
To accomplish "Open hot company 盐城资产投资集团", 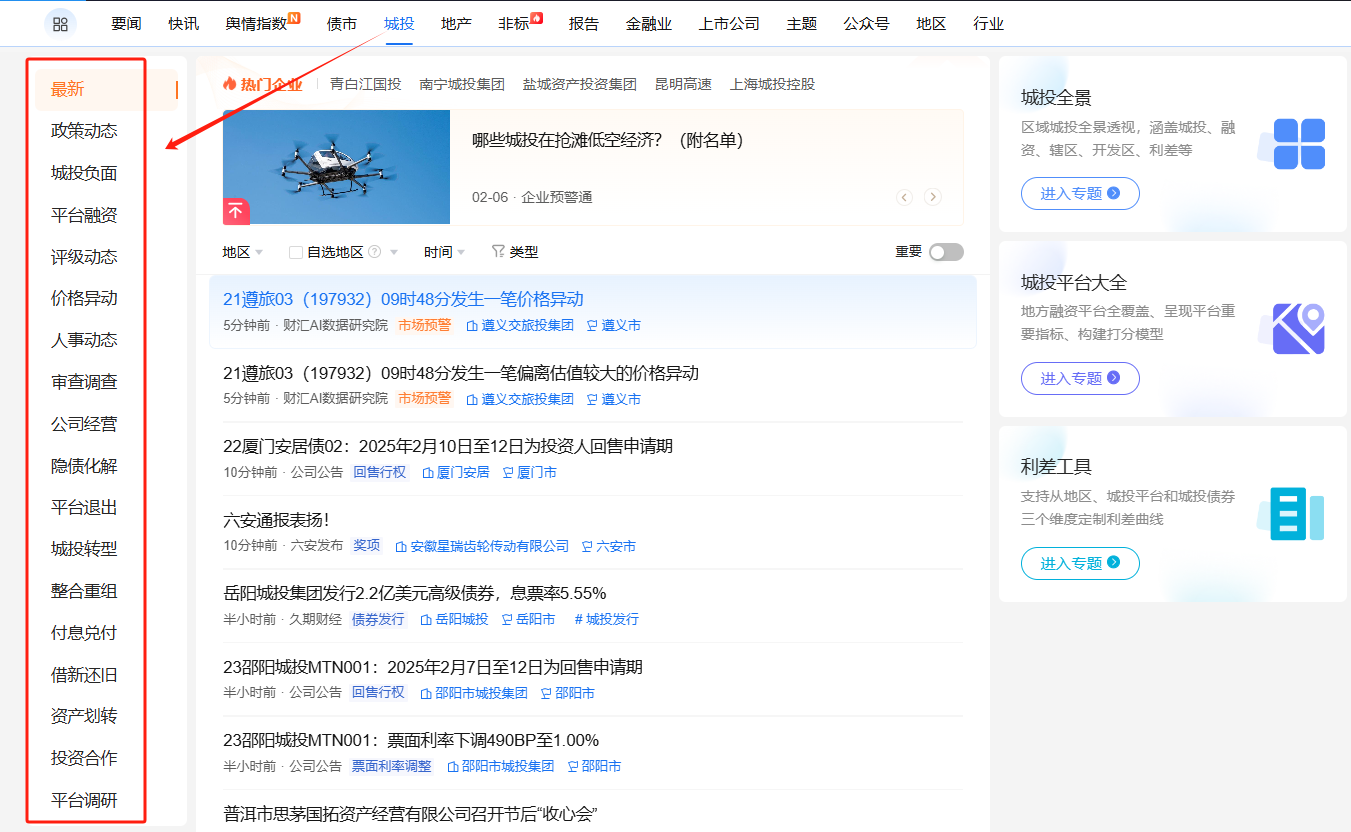I will coord(580,84).
